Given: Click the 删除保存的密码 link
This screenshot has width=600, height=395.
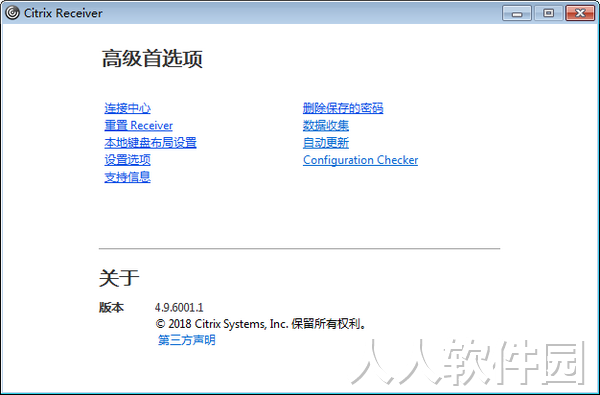Looking at the screenshot, I should [343, 108].
